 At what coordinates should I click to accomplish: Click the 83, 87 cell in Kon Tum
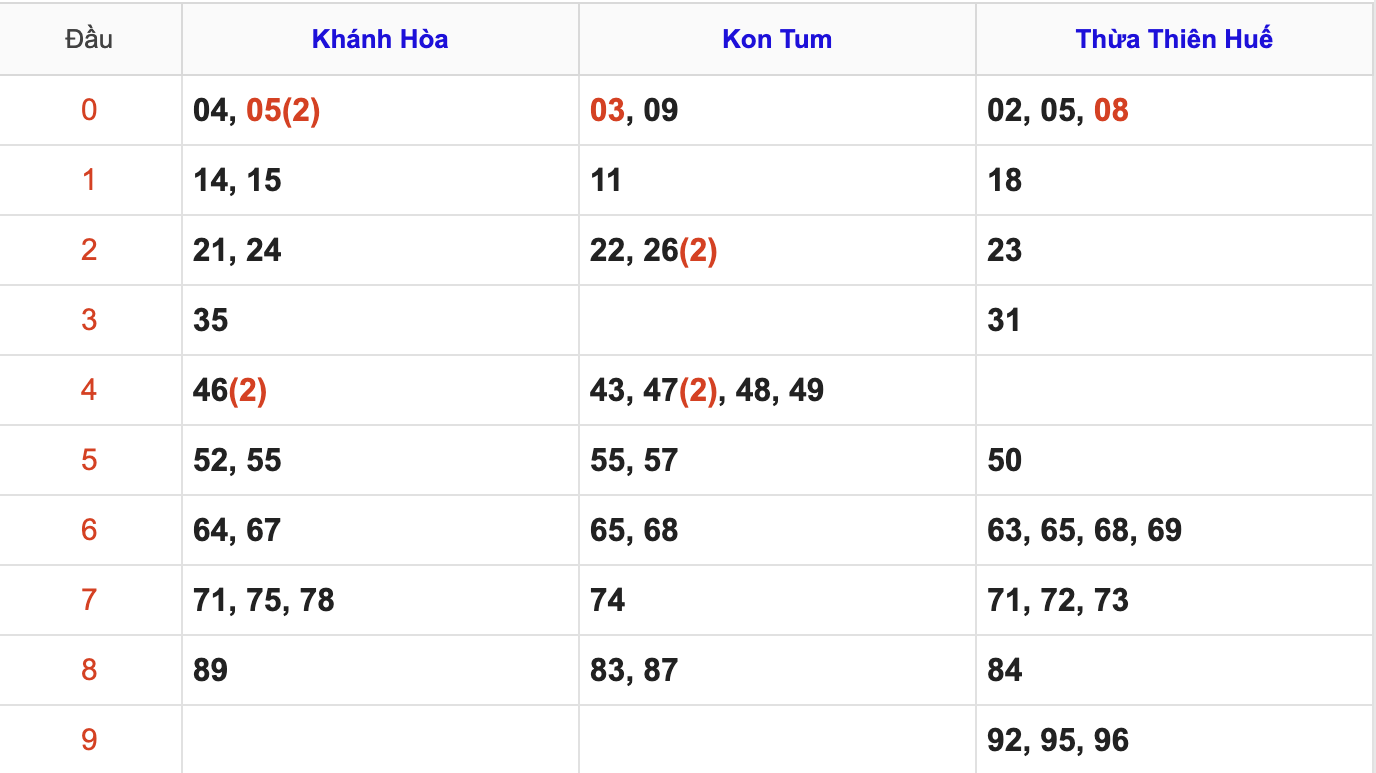[x=634, y=670]
